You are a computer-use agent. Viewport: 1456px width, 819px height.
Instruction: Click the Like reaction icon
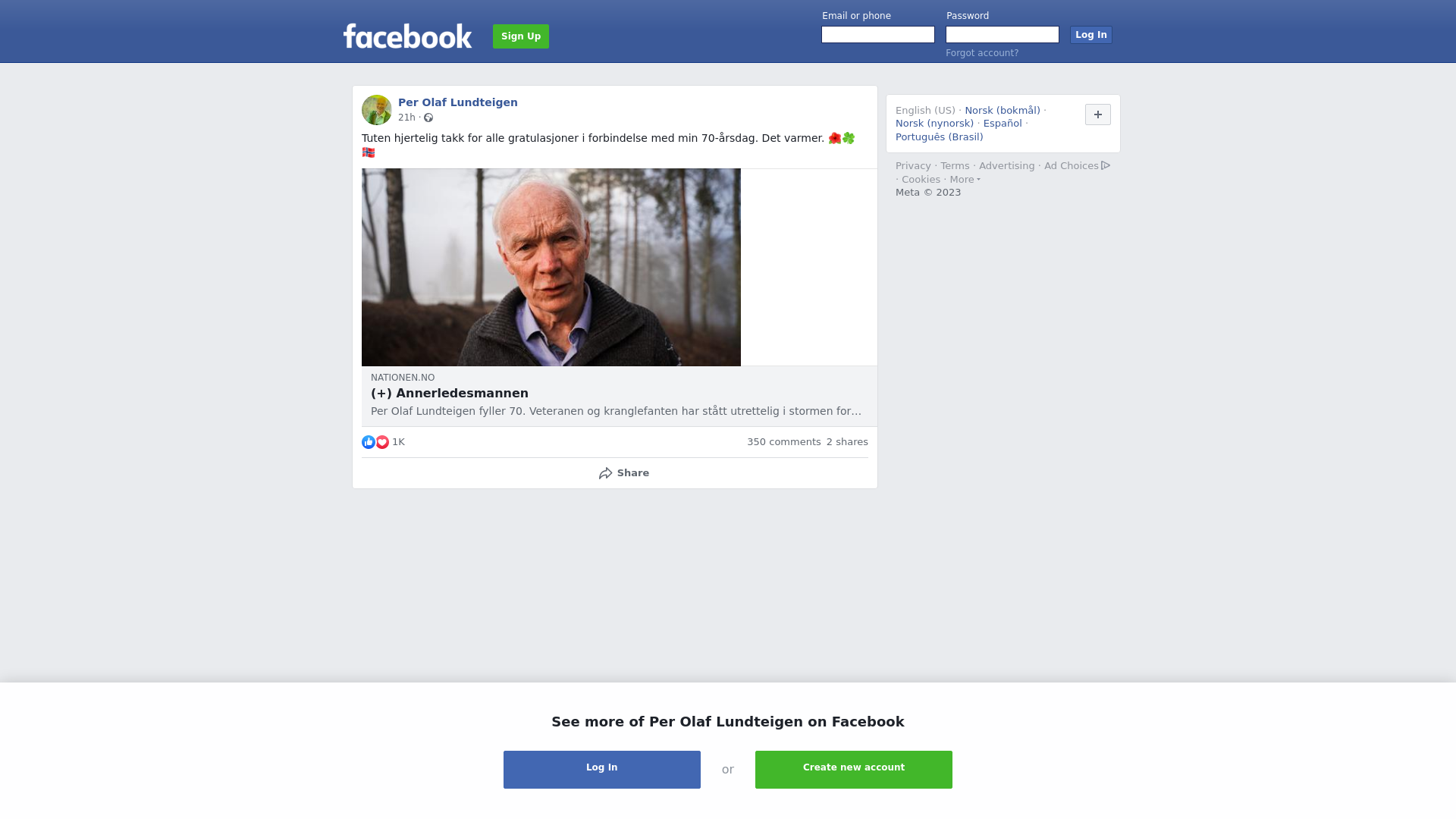tap(369, 442)
